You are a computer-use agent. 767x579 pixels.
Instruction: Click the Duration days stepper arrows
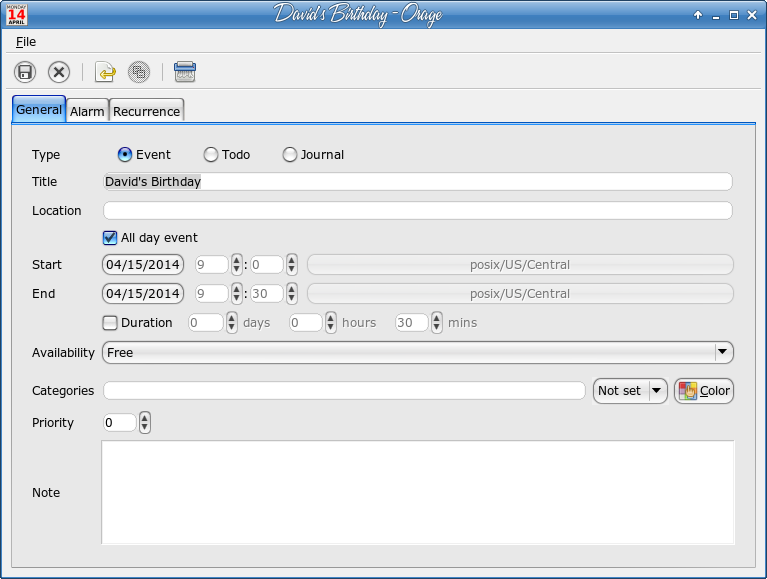click(x=232, y=323)
